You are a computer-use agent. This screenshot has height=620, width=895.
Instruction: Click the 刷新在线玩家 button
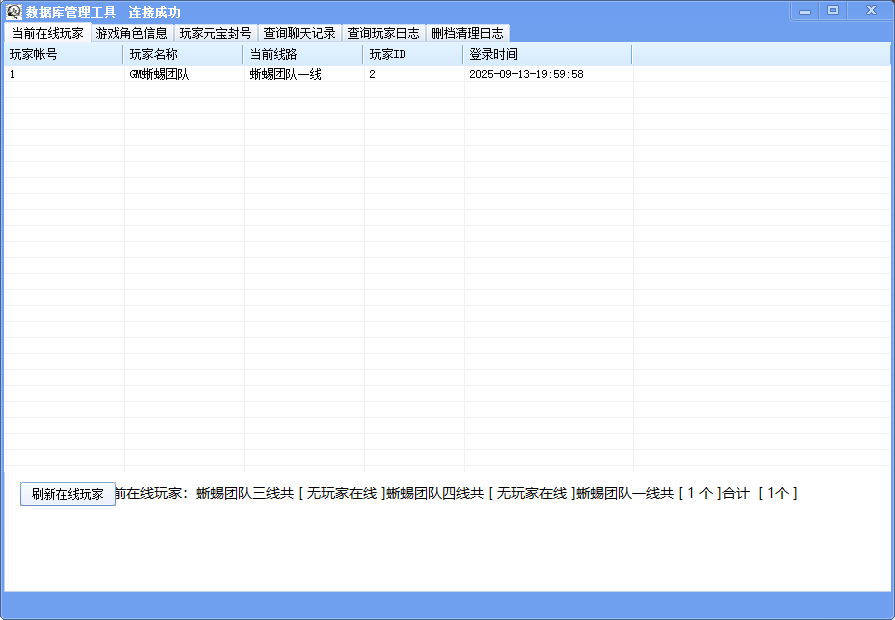point(67,494)
